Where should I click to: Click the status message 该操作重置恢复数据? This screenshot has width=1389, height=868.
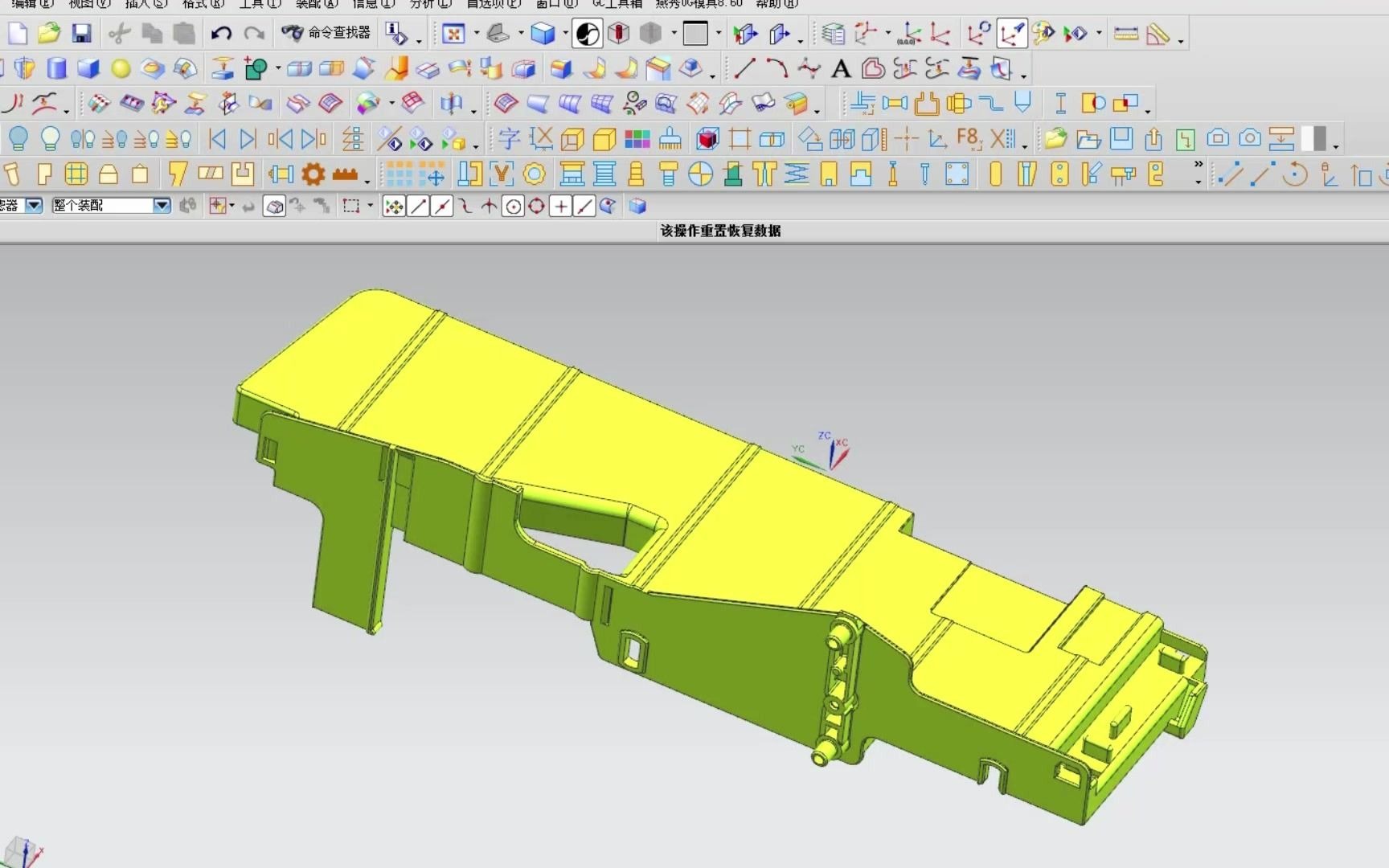click(720, 231)
